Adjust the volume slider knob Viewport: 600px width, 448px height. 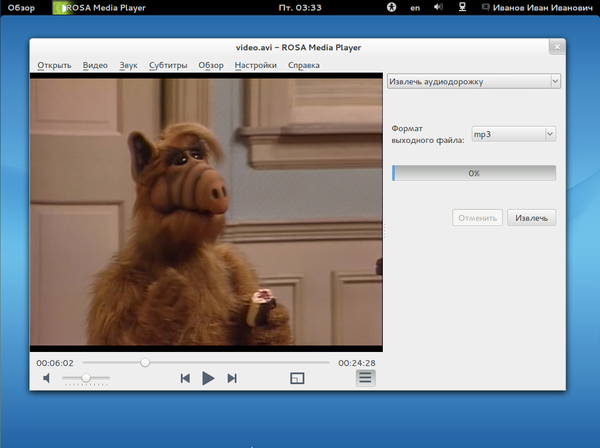pos(86,378)
